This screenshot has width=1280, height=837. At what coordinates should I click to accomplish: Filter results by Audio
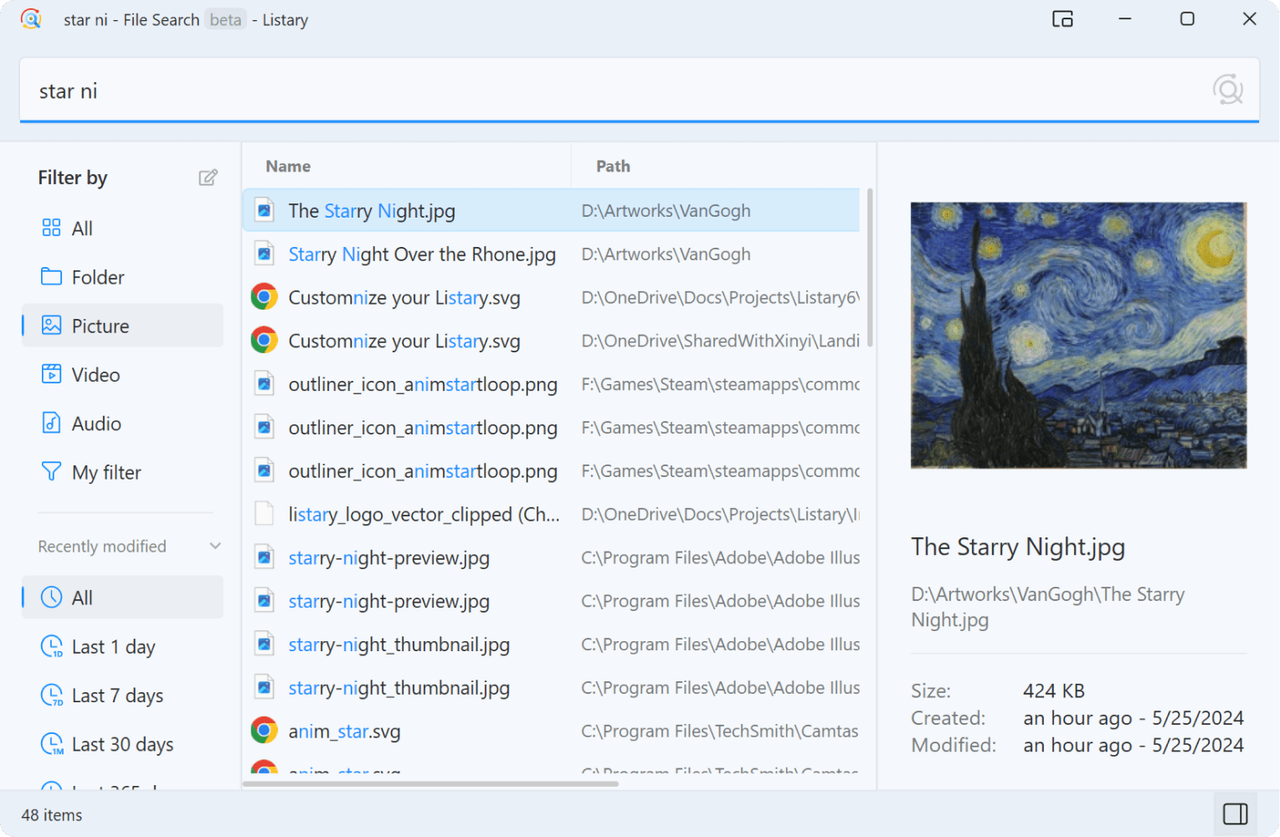coord(122,424)
